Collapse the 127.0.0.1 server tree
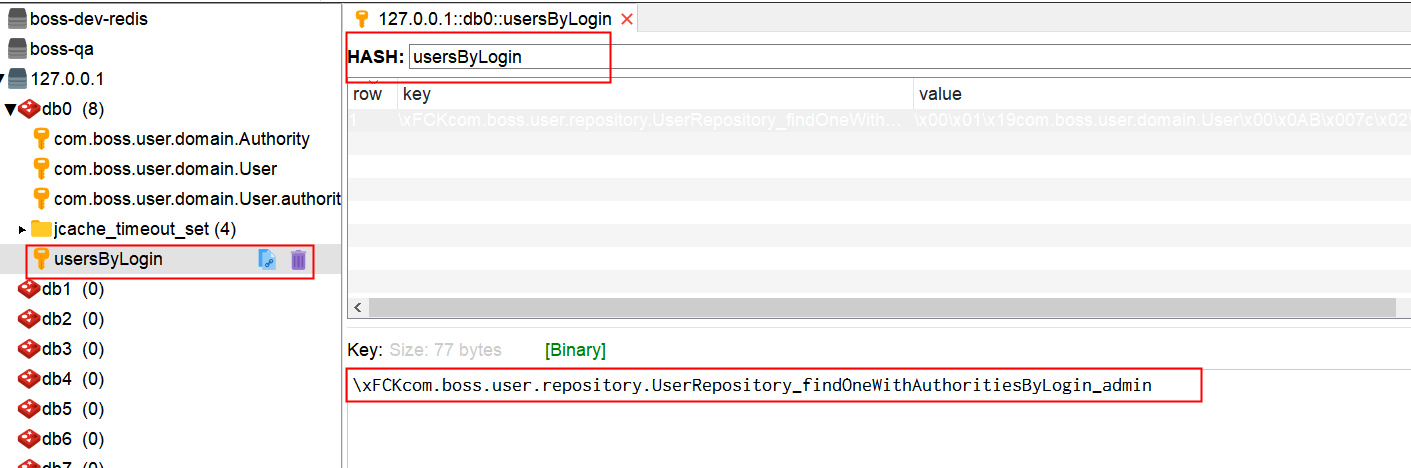 (3, 79)
